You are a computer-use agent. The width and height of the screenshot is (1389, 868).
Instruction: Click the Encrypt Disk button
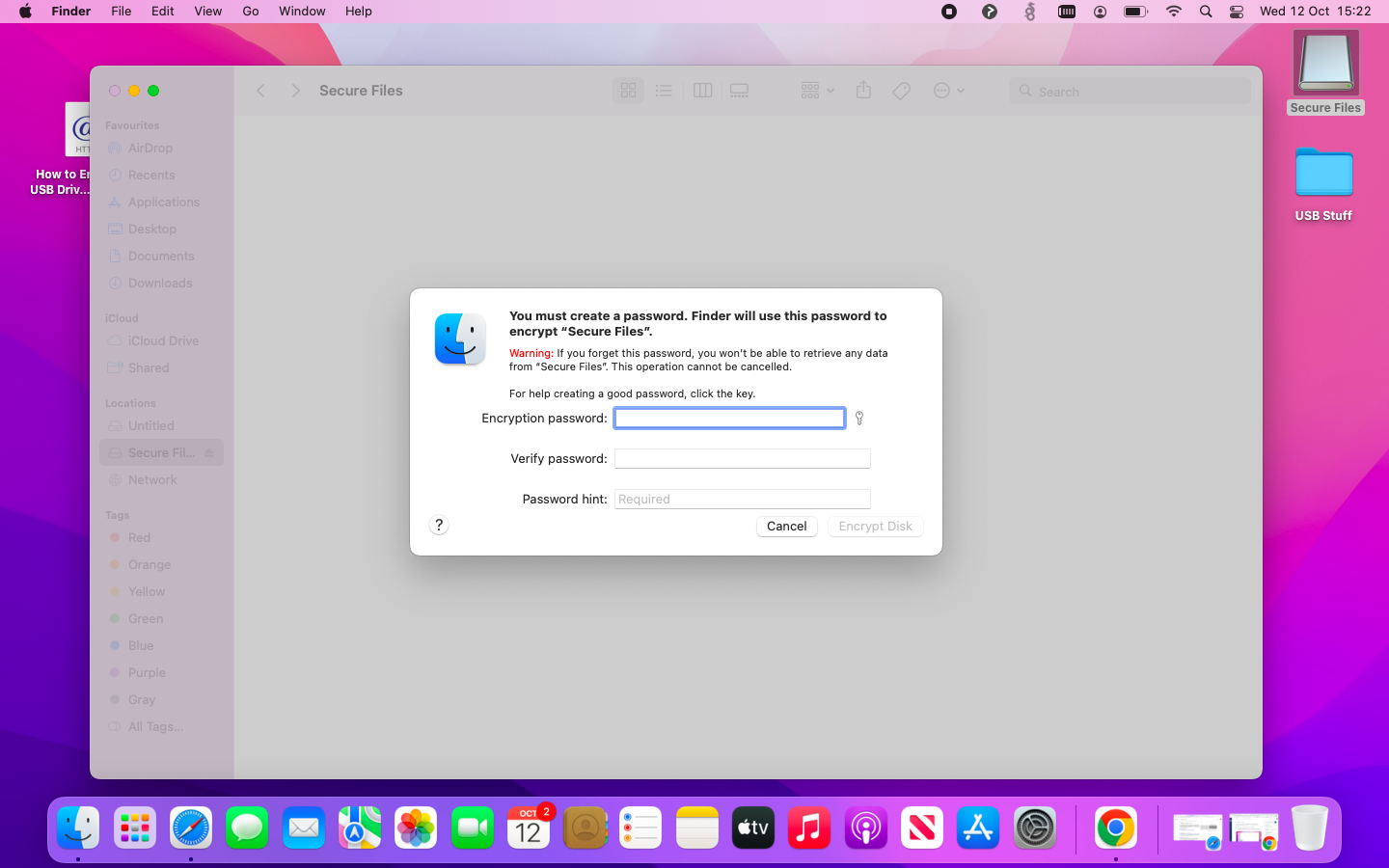[875, 527]
